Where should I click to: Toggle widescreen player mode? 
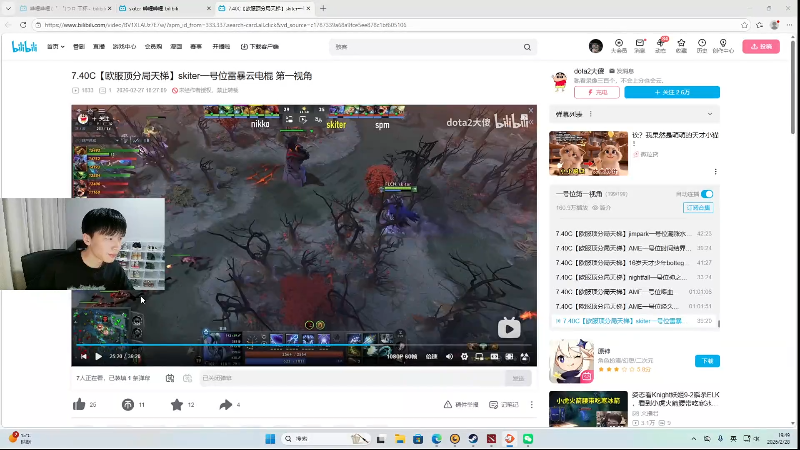point(494,357)
